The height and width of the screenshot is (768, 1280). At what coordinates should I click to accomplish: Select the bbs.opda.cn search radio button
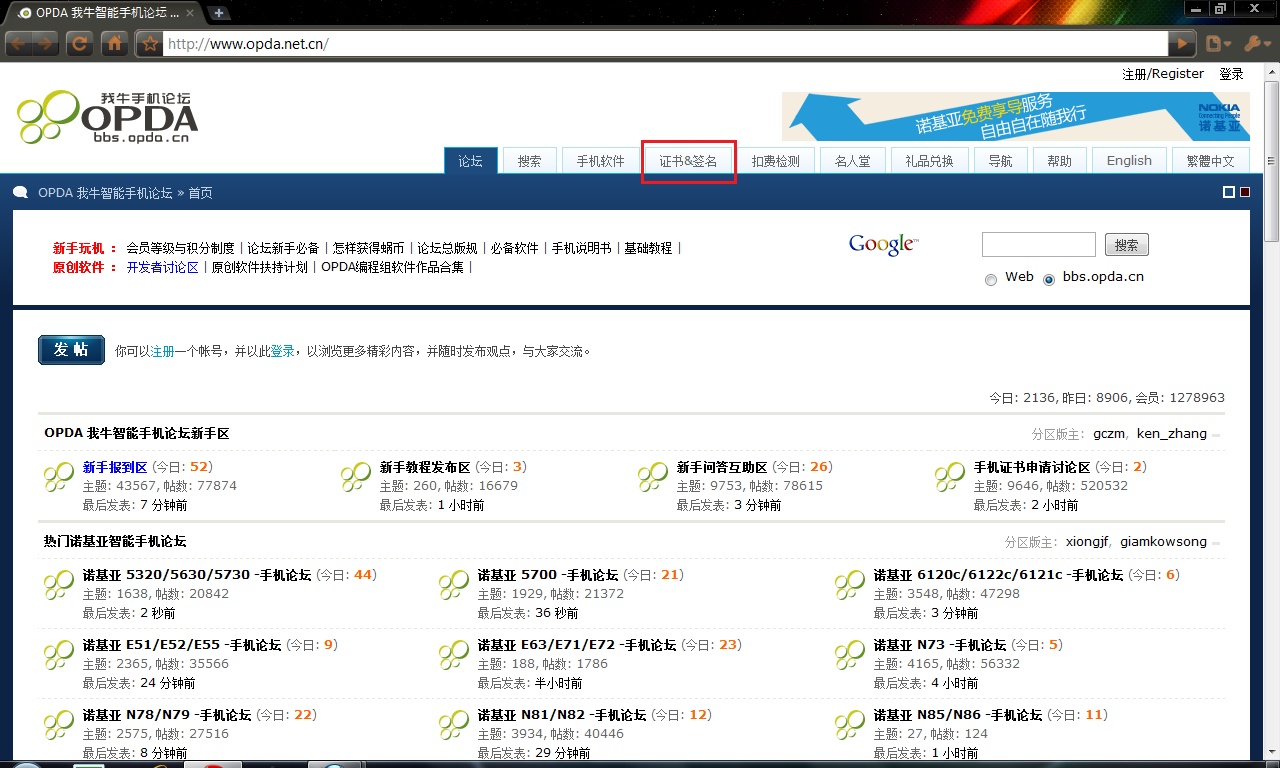1049,280
